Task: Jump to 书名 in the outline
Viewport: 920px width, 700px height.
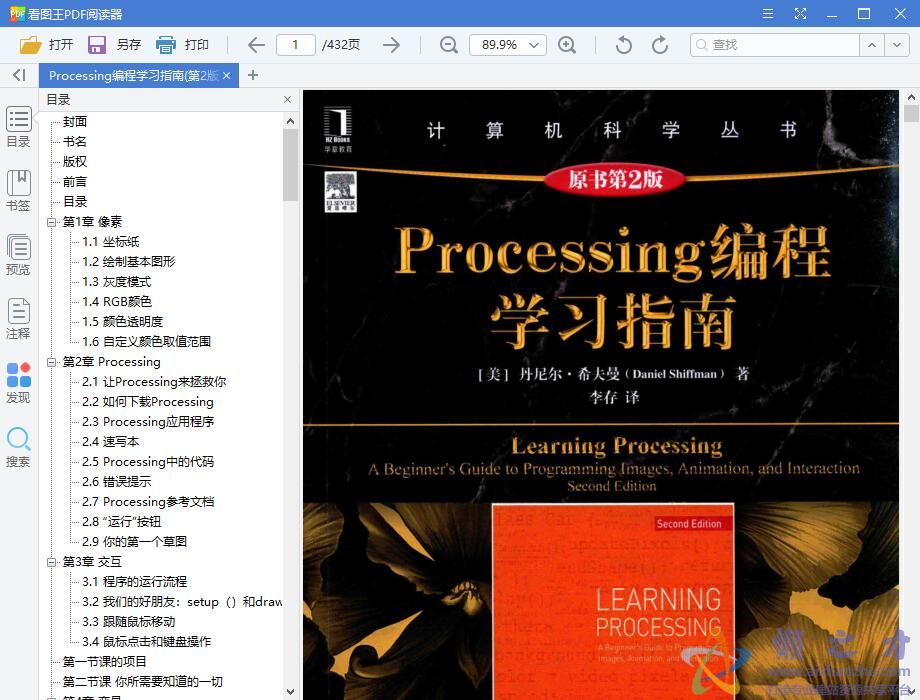Action: pyautogui.click(x=75, y=141)
